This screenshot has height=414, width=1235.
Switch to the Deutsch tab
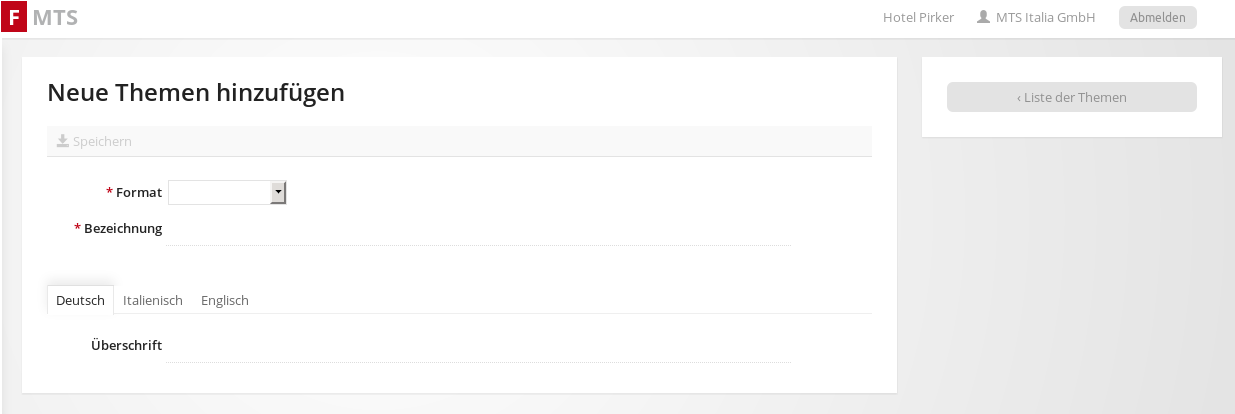(x=80, y=300)
